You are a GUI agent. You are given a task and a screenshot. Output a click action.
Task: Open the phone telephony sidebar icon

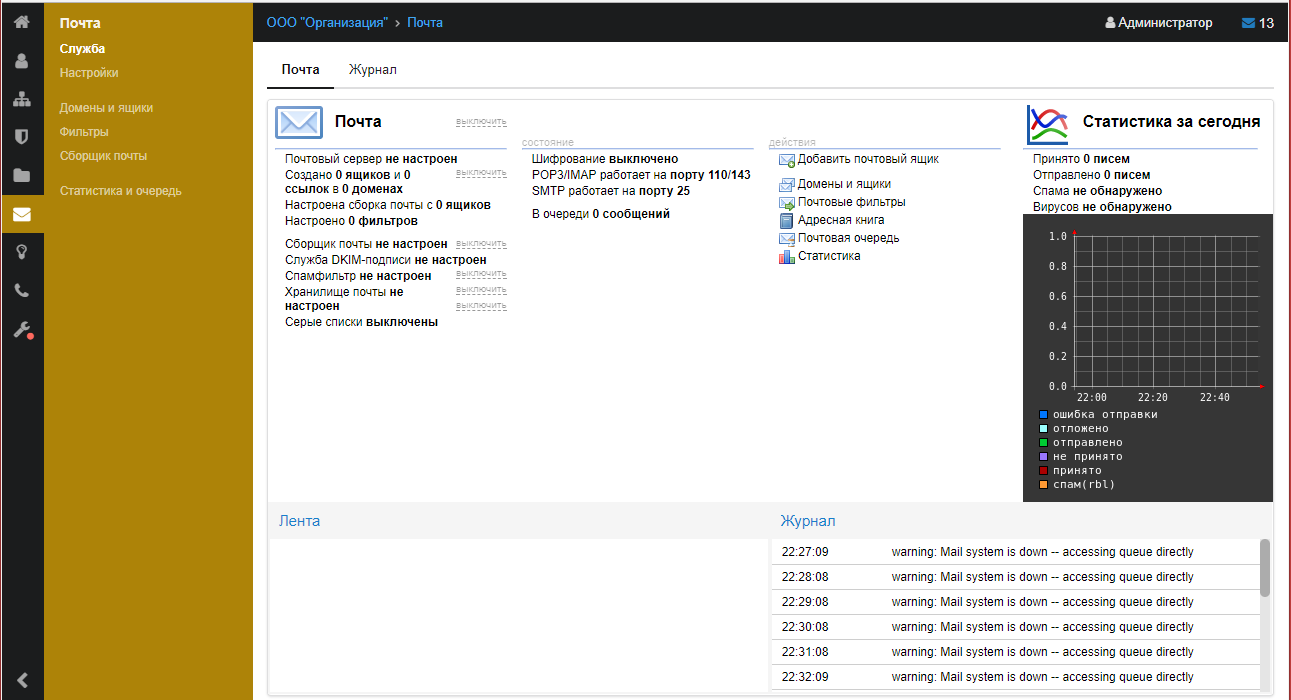[21, 291]
